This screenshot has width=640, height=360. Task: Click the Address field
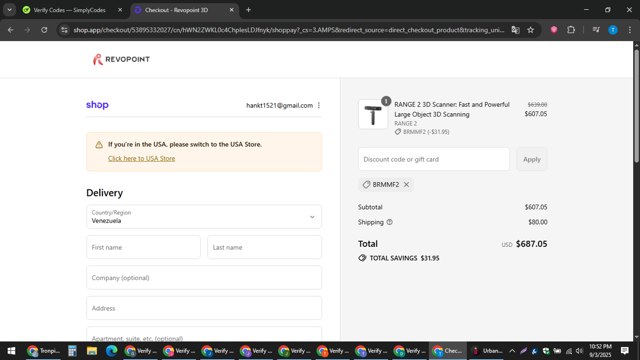click(204, 308)
